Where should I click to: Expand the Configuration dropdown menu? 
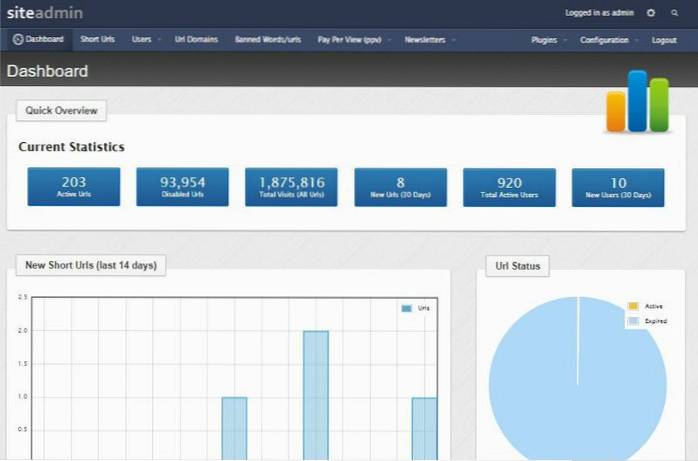coord(608,40)
